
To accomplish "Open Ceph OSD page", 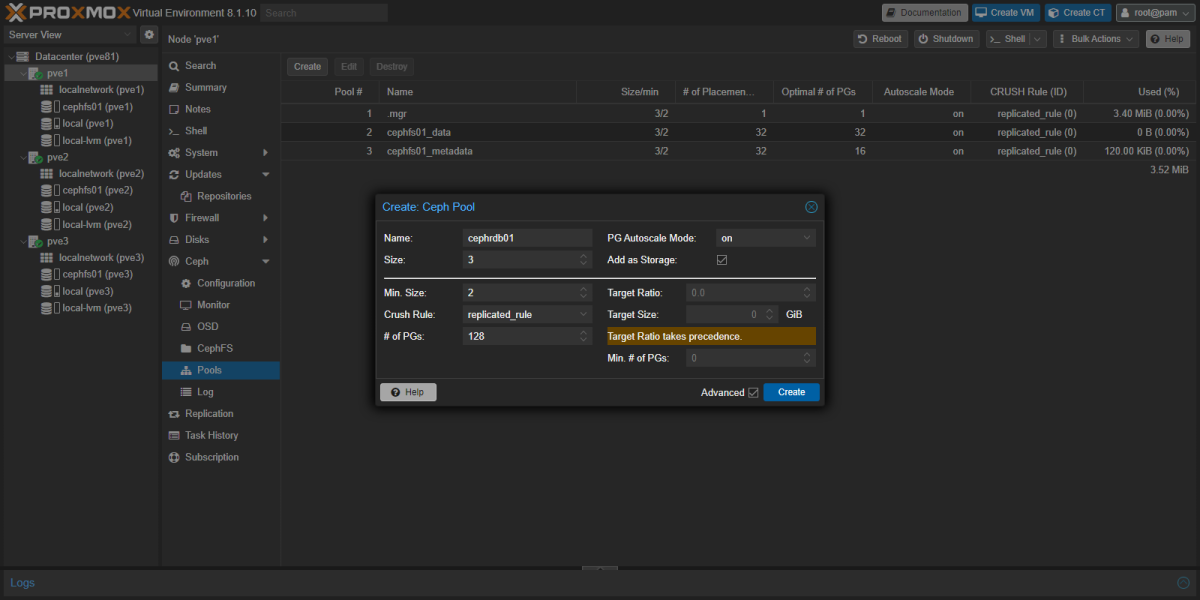I will pyautogui.click(x=207, y=327).
